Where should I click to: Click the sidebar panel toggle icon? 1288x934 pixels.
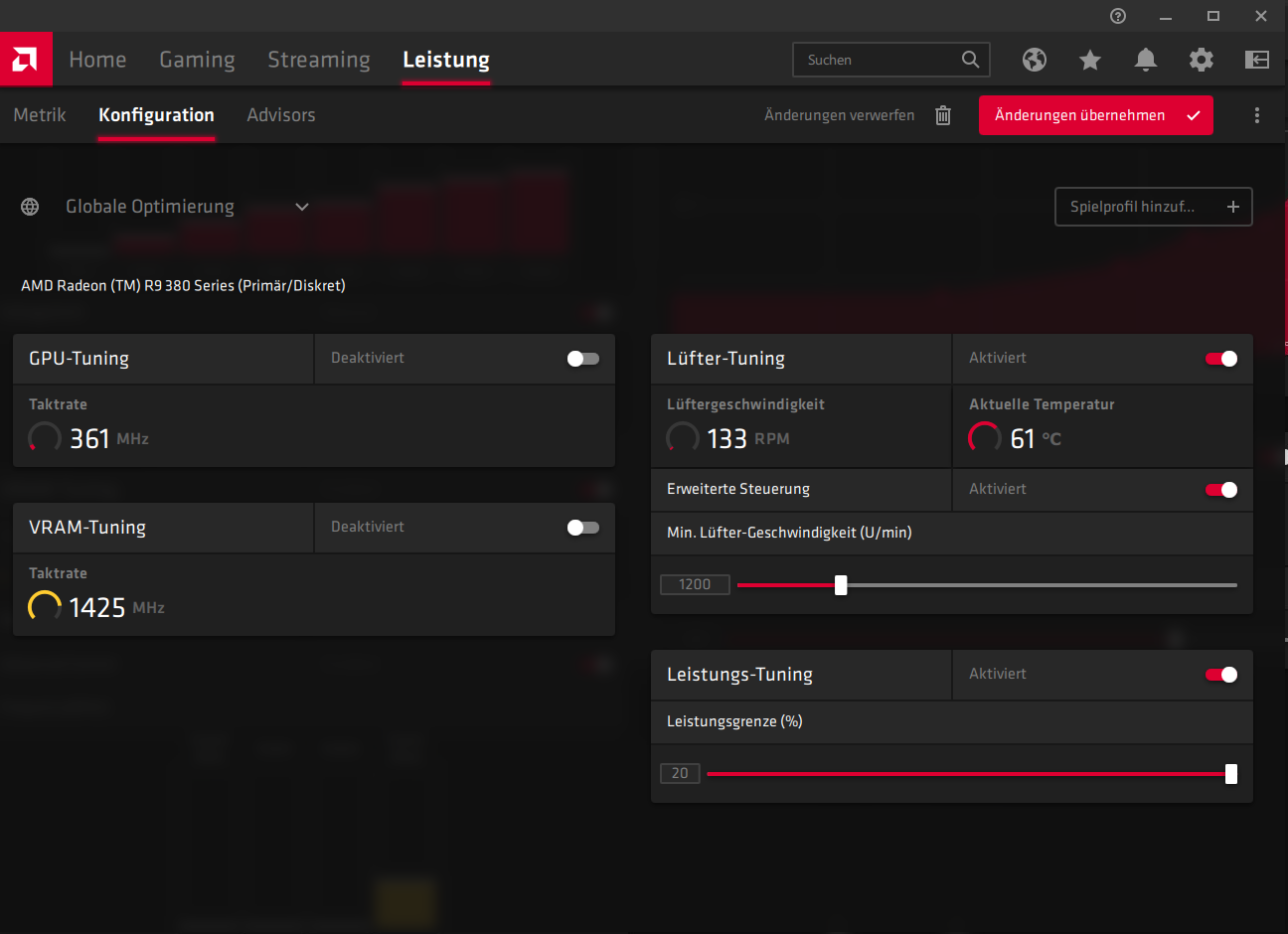(x=1257, y=60)
